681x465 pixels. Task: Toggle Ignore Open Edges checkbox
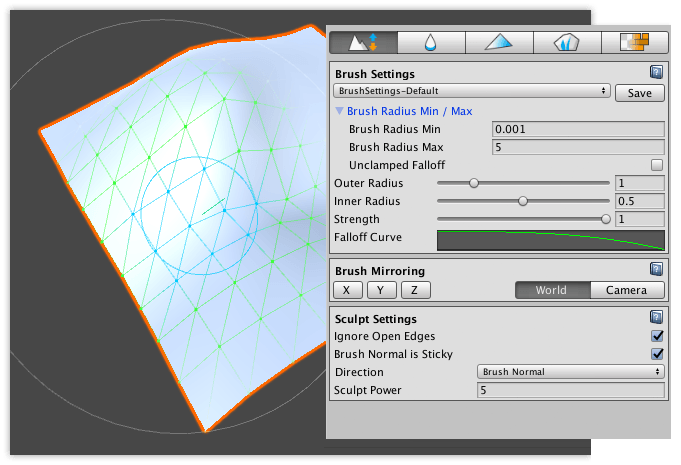(657, 337)
